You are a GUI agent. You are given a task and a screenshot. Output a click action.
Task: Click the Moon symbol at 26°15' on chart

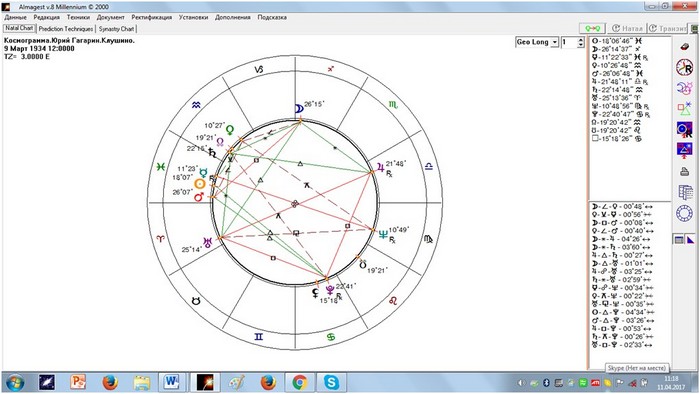click(299, 108)
